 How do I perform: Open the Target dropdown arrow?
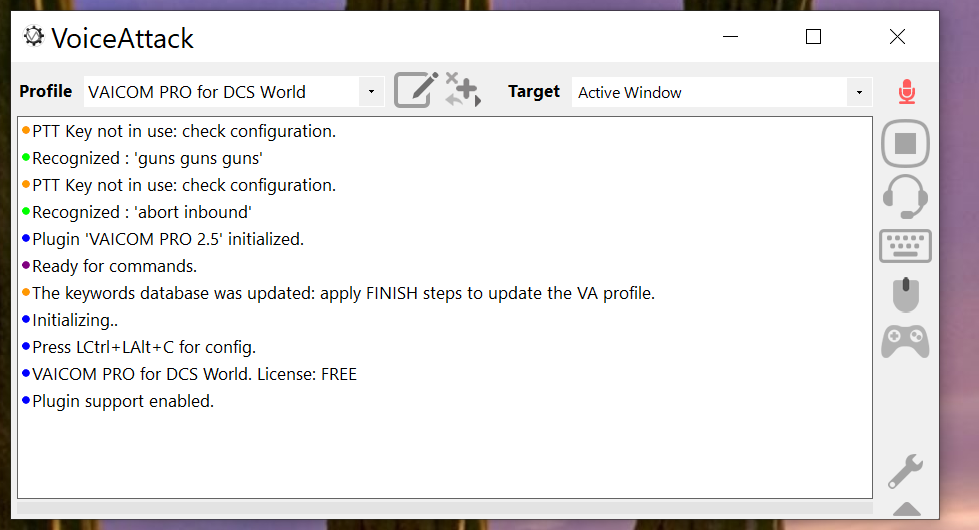(859, 92)
